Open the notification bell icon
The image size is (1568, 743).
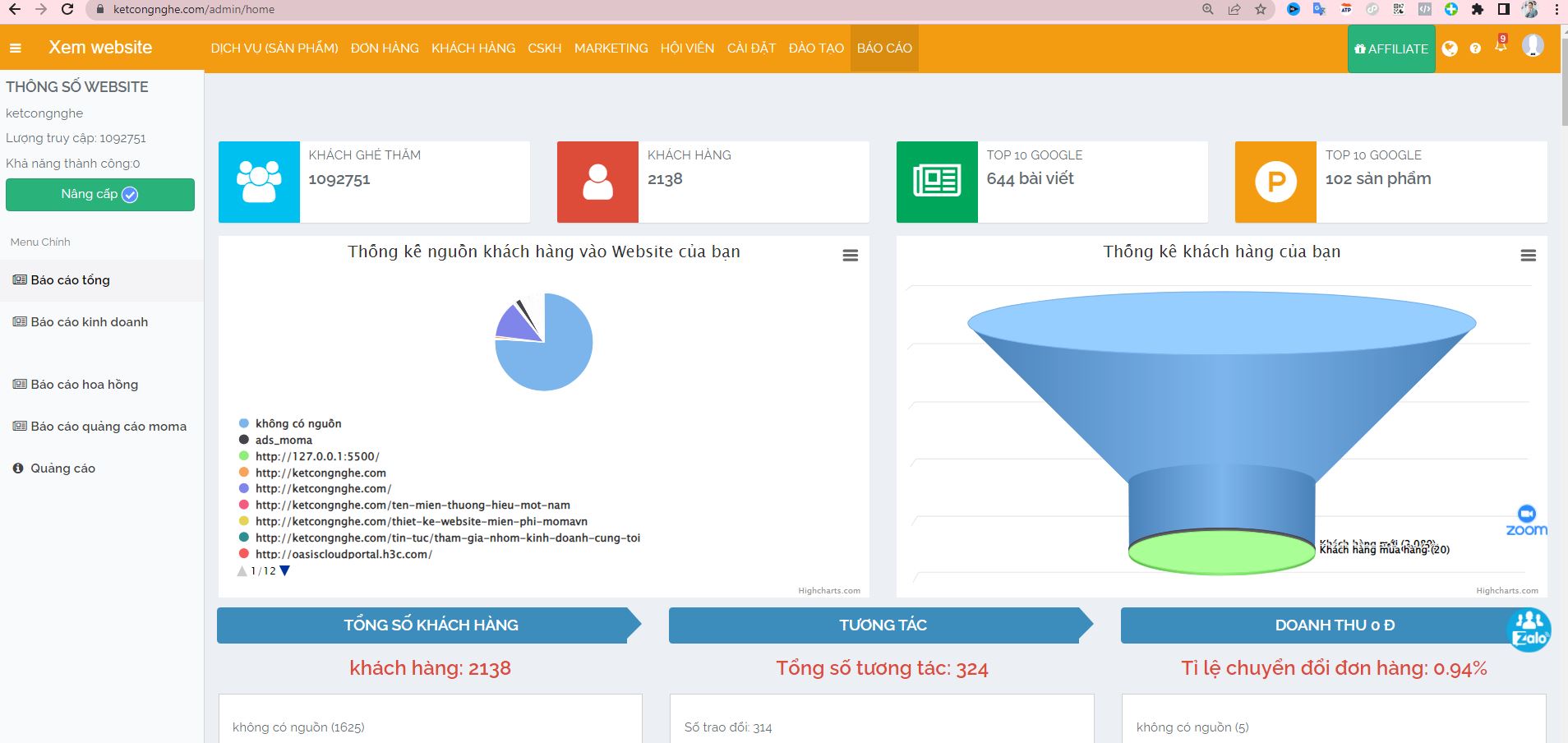[1501, 47]
